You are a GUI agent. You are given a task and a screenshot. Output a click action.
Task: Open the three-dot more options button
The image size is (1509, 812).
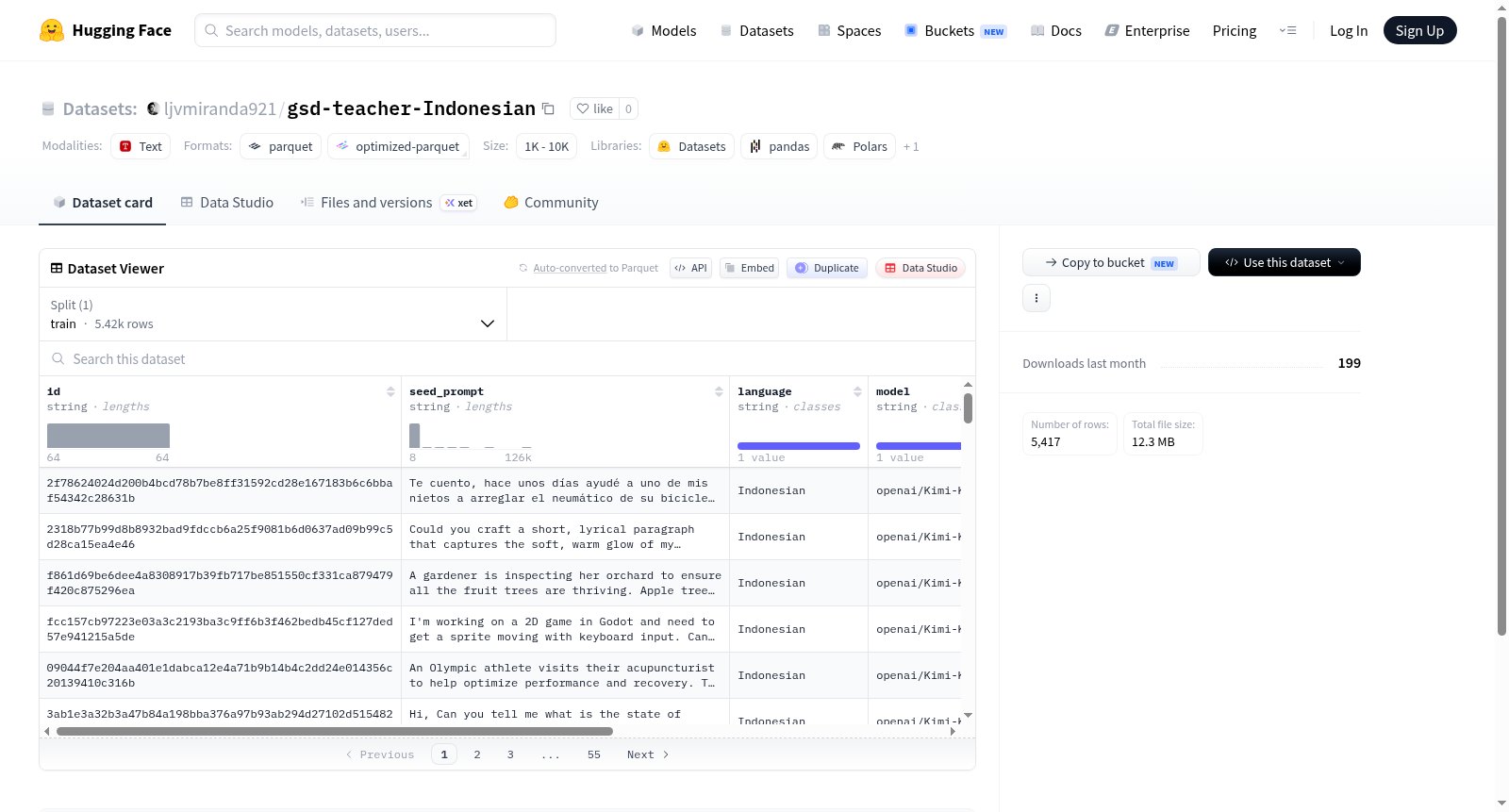coord(1036,298)
